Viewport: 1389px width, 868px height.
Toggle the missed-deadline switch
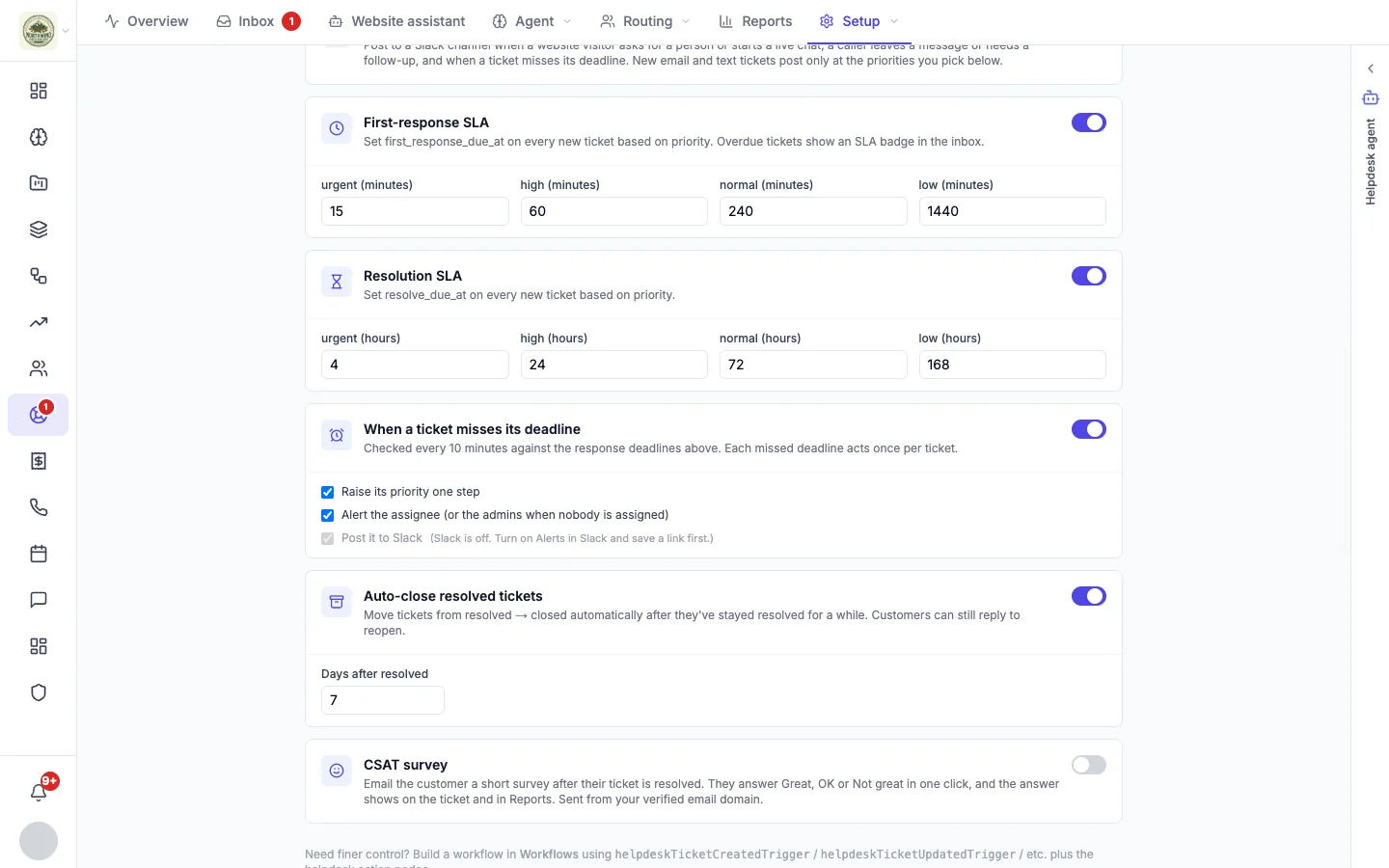[1089, 429]
